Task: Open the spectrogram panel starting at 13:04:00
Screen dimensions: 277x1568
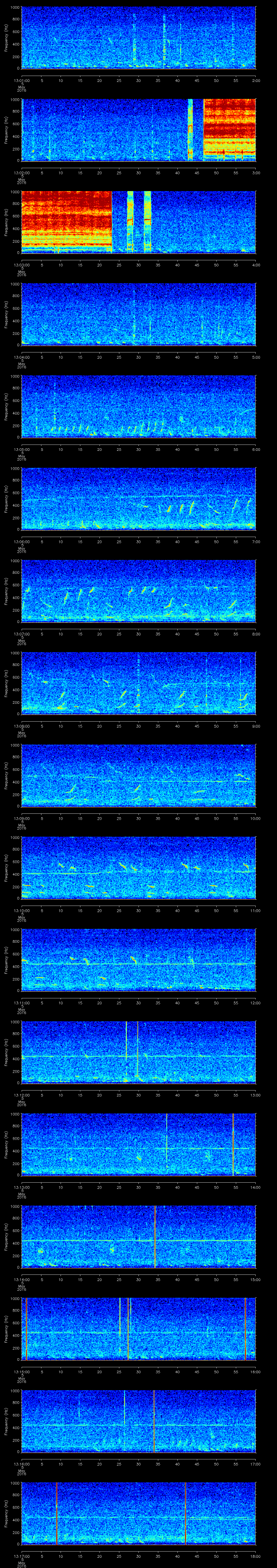Action: tap(139, 314)
